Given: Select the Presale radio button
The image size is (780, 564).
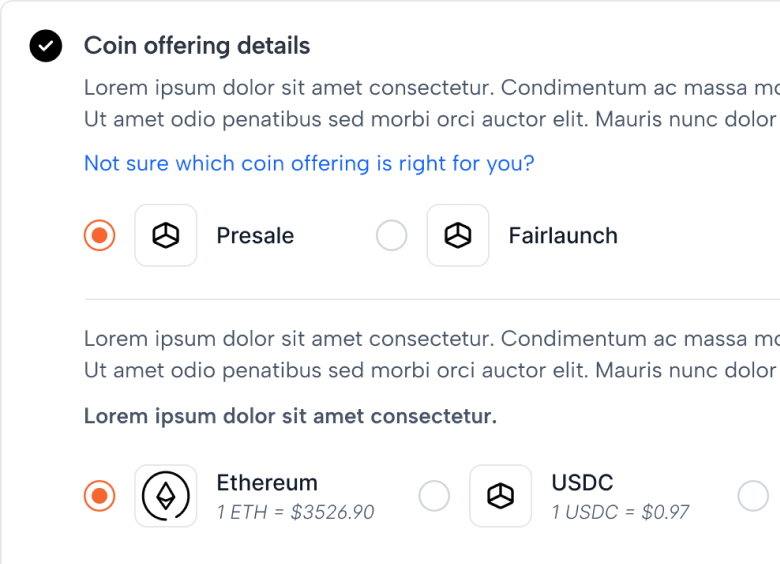Looking at the screenshot, I should coord(99,235).
